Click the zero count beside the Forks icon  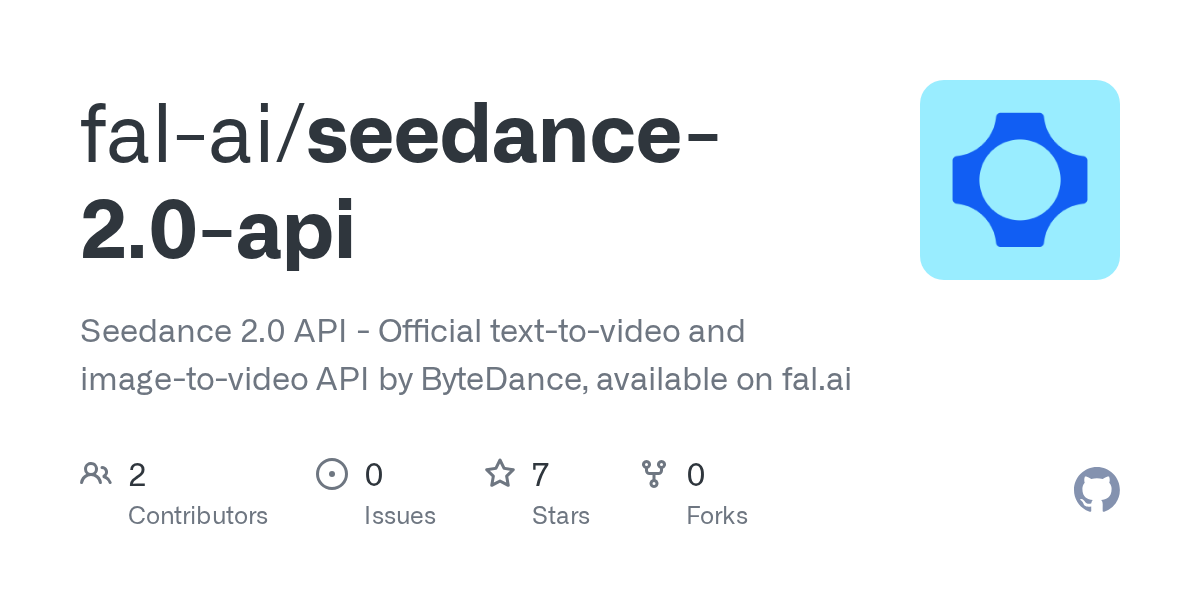696,474
